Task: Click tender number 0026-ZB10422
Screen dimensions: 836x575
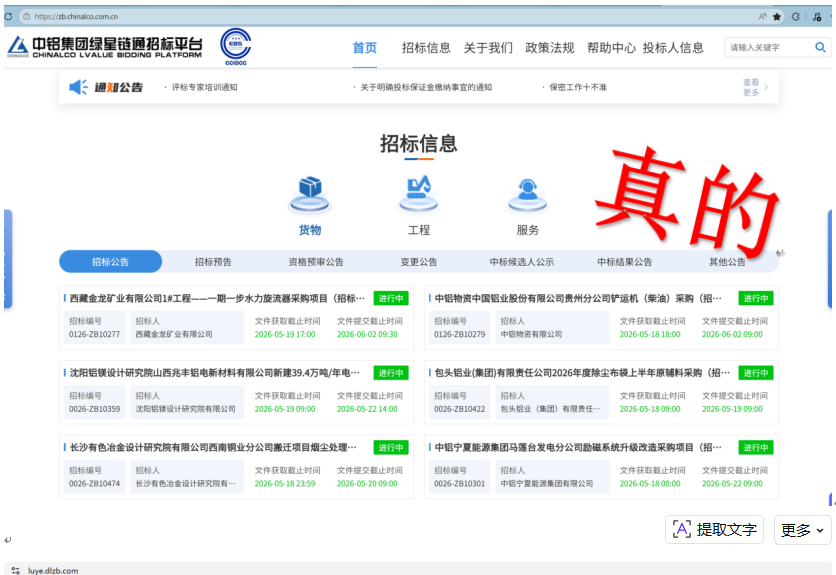Action: [x=460, y=409]
